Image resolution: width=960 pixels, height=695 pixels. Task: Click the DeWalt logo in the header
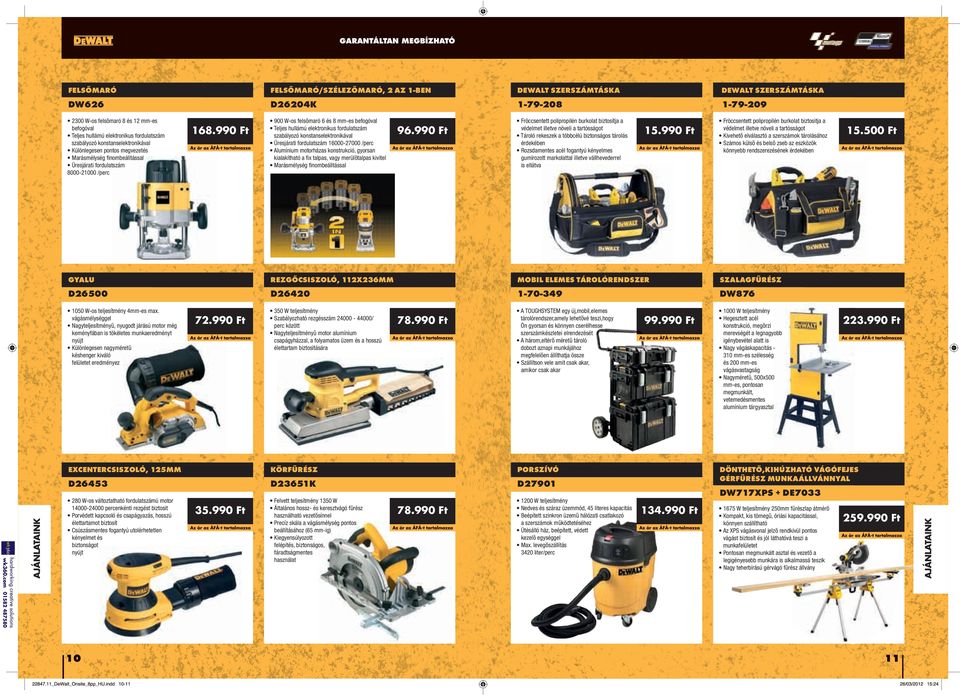(x=93, y=40)
